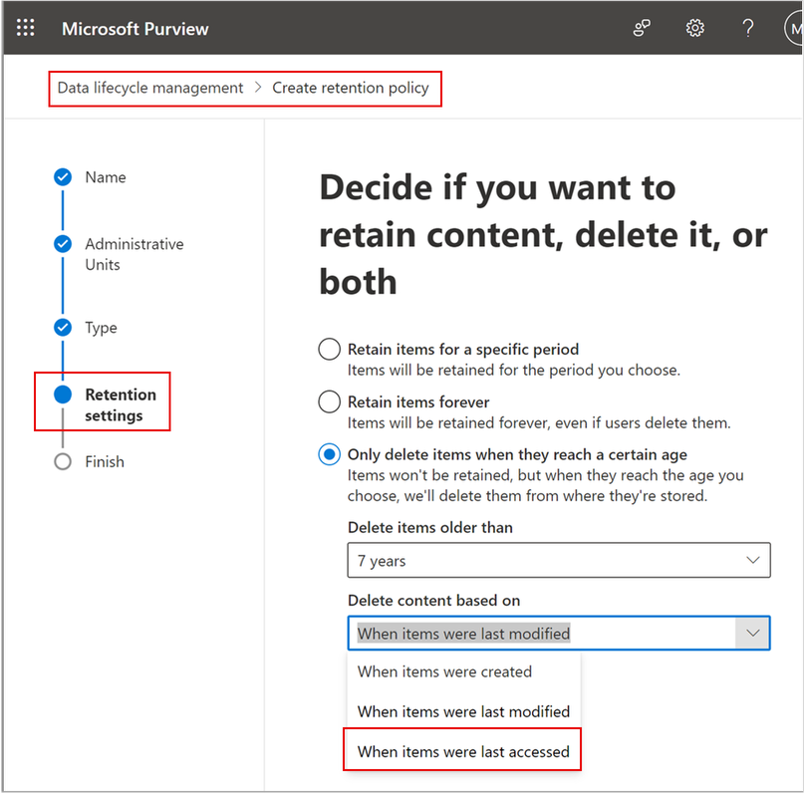The height and width of the screenshot is (793, 804).
Task: Open the help question mark icon
Action: click(748, 28)
